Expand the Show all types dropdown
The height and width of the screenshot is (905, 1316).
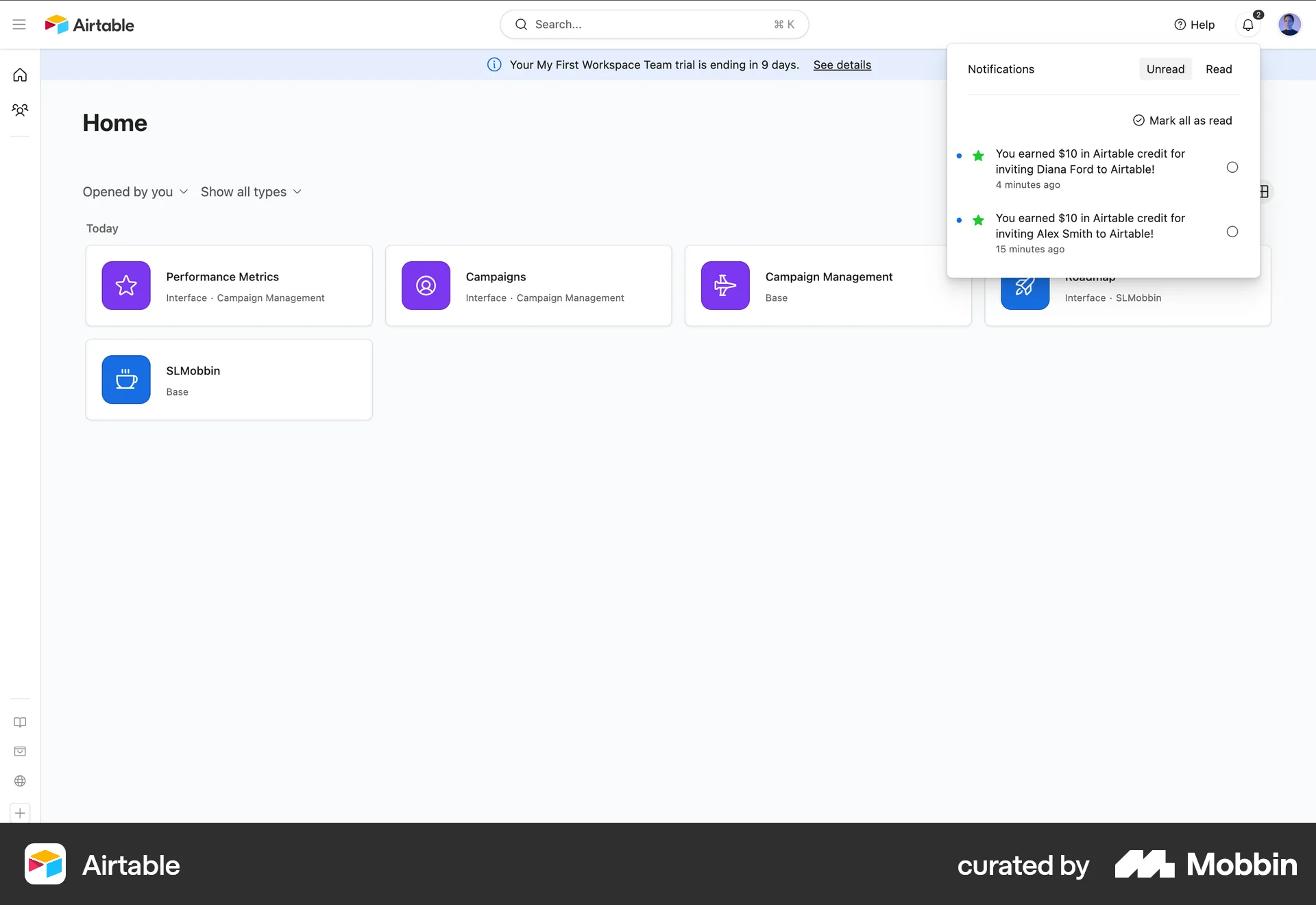point(251,192)
